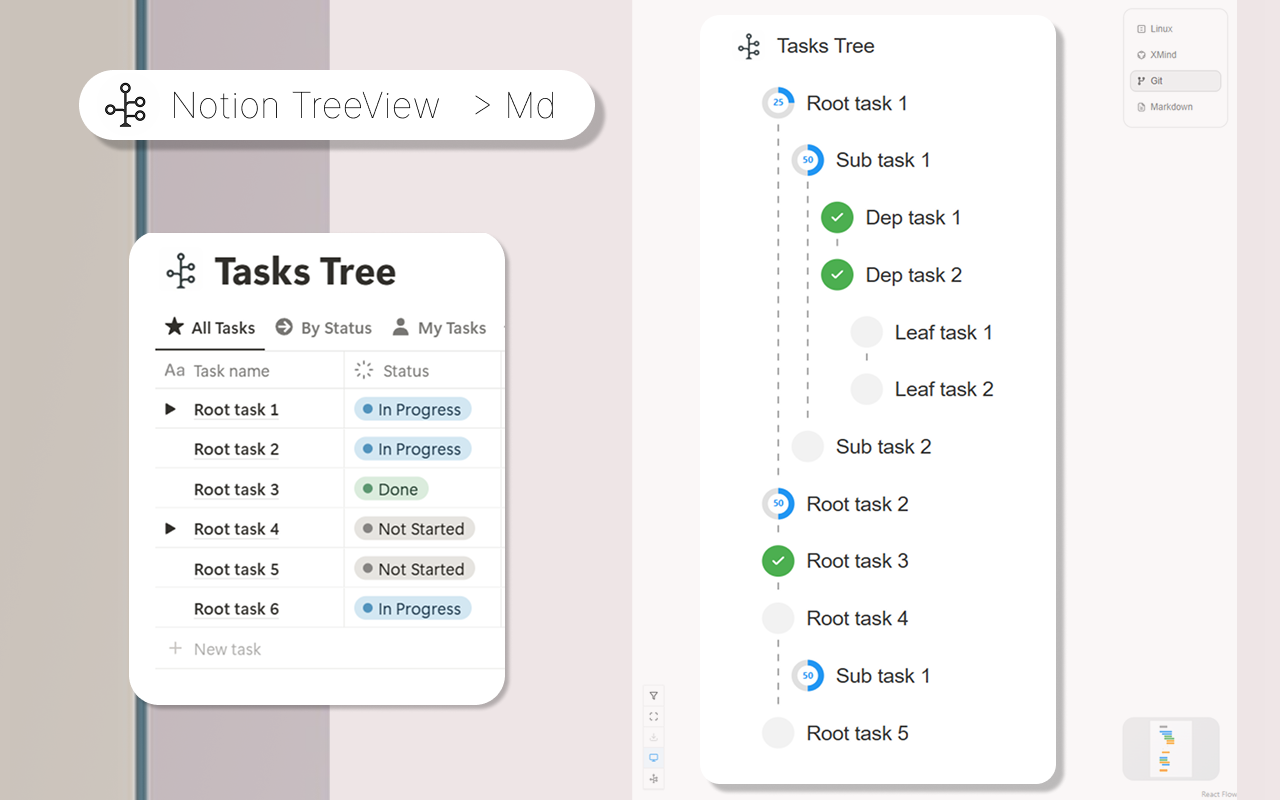The width and height of the screenshot is (1280, 800).
Task: Click the 50 ring on Sub task 1 under Root task 4
Action: [808, 676]
